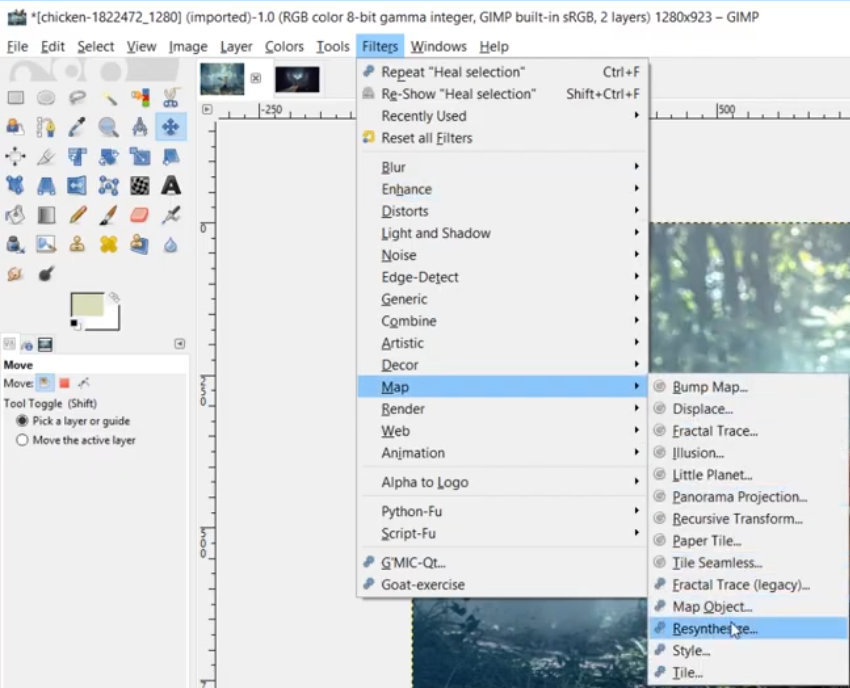Expand the Light and Shadow submenu

pos(503,233)
